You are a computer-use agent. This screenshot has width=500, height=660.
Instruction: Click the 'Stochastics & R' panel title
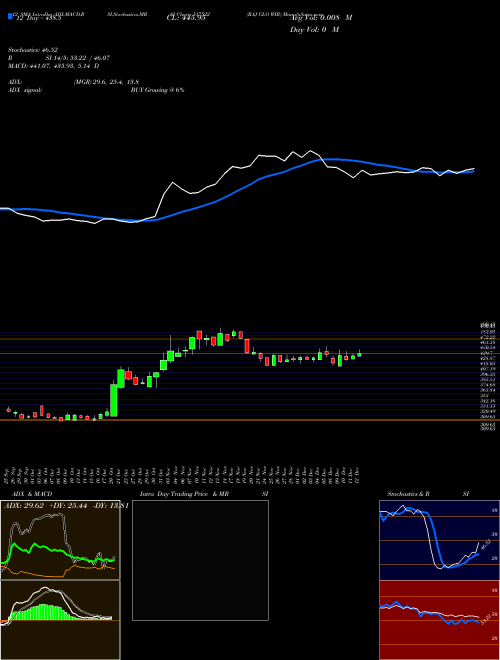pyautogui.click(x=408, y=494)
